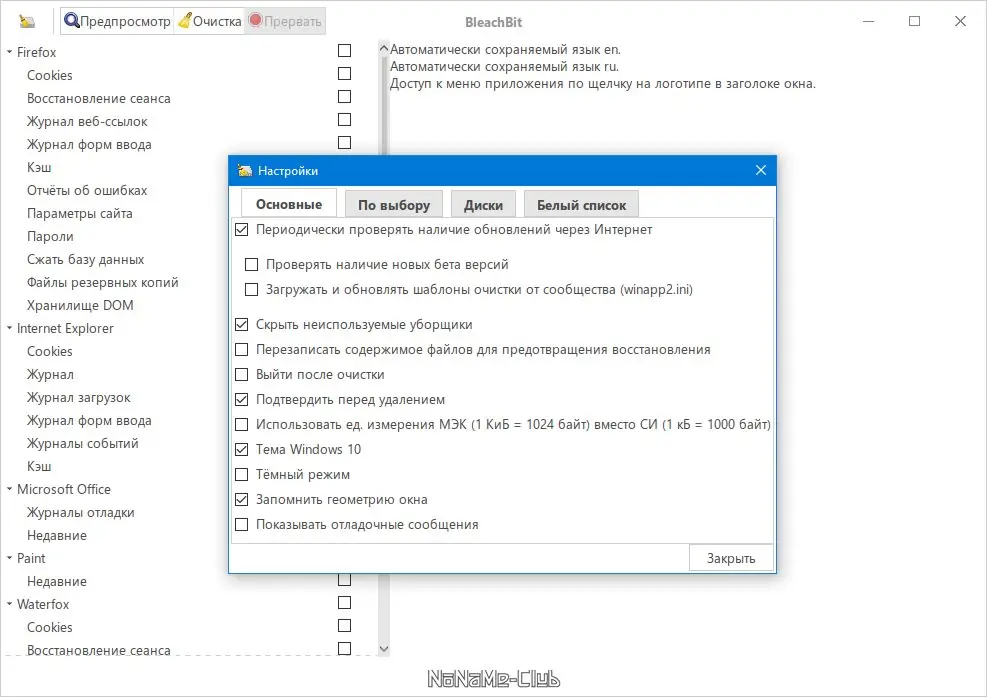Select Firefox Кэш tree item
987x697 pixels.
39,167
